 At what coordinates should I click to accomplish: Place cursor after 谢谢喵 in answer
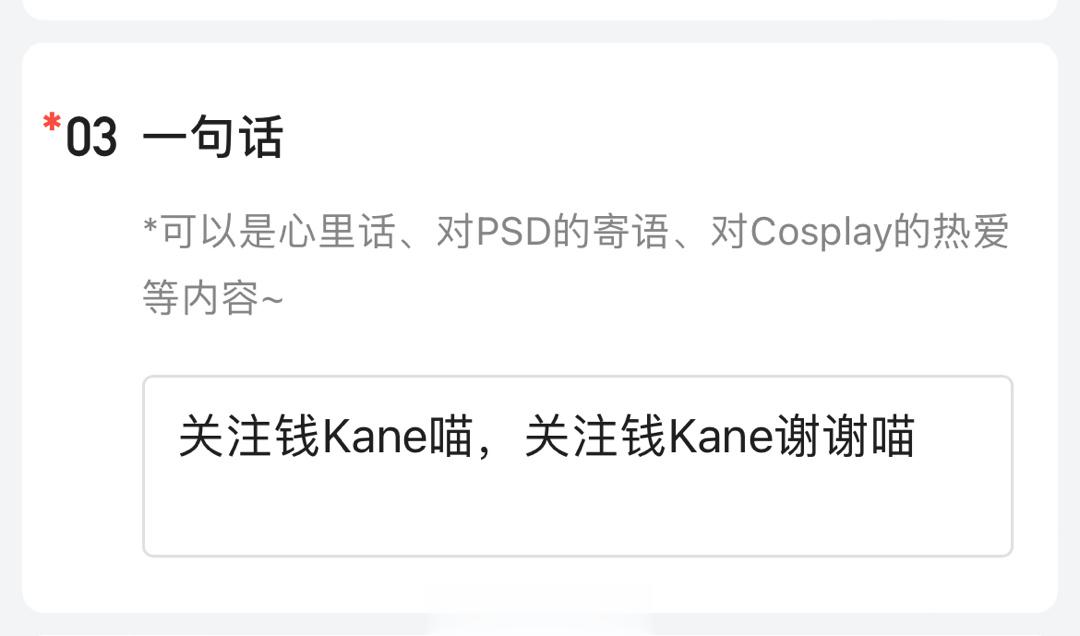coord(917,437)
